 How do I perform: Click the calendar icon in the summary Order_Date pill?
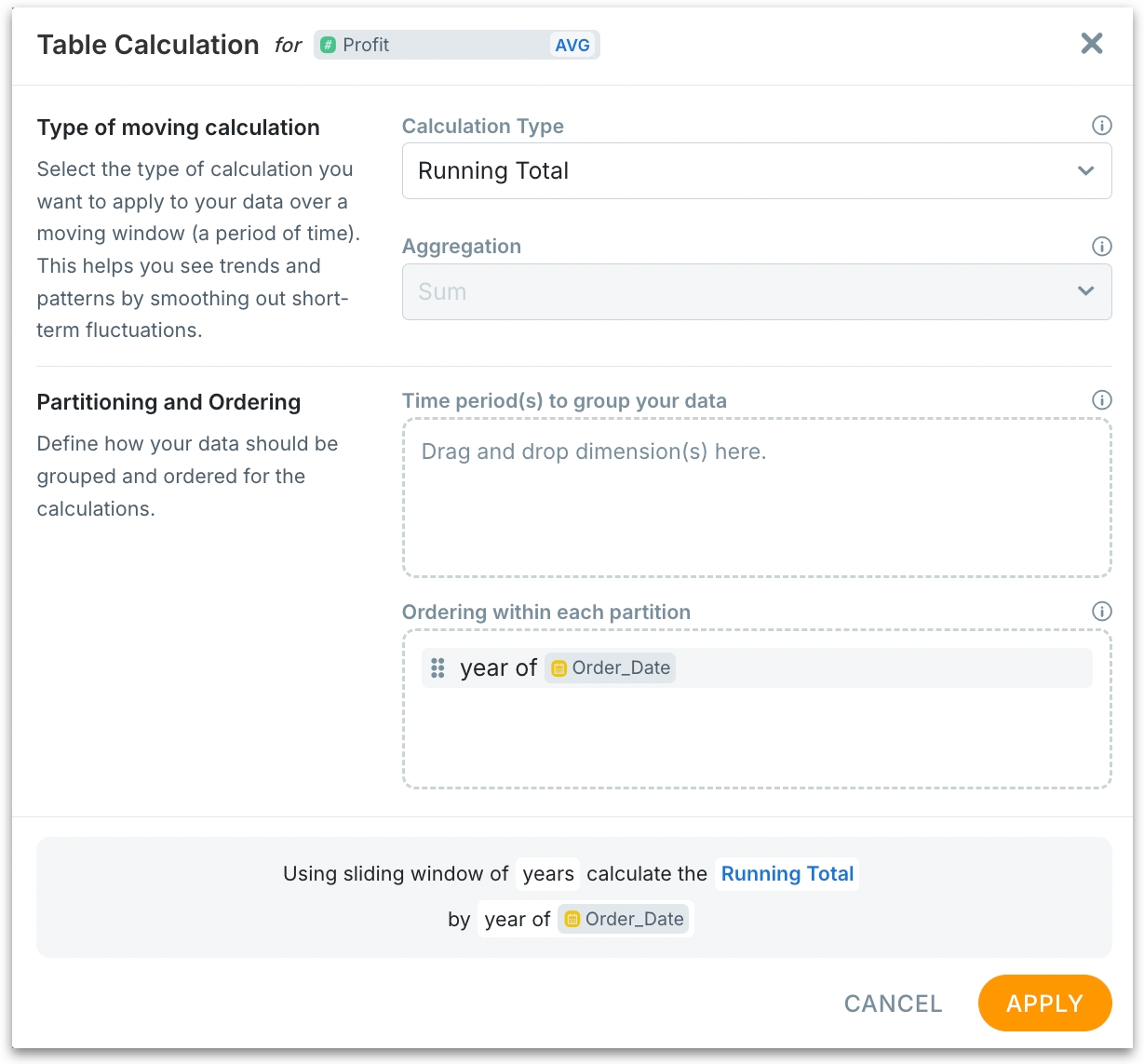(572, 920)
